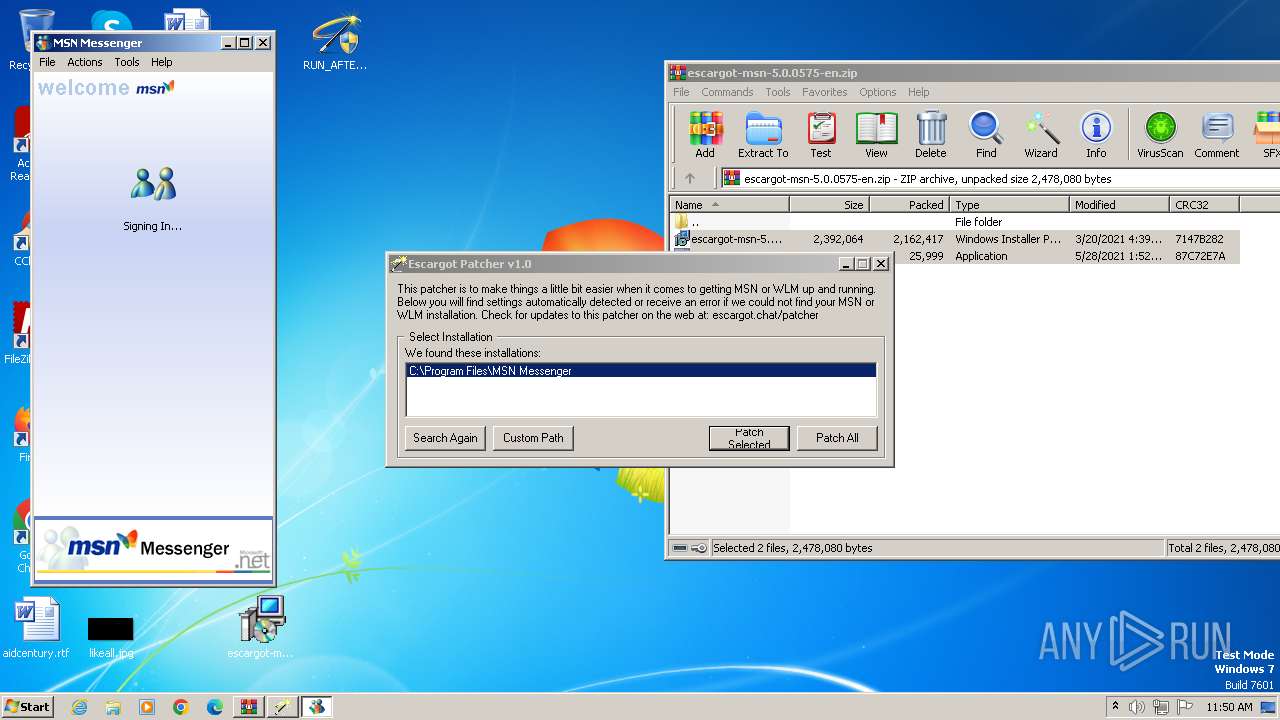Launch the Wizard wand icon
The image size is (1280, 720).
coord(1041,135)
